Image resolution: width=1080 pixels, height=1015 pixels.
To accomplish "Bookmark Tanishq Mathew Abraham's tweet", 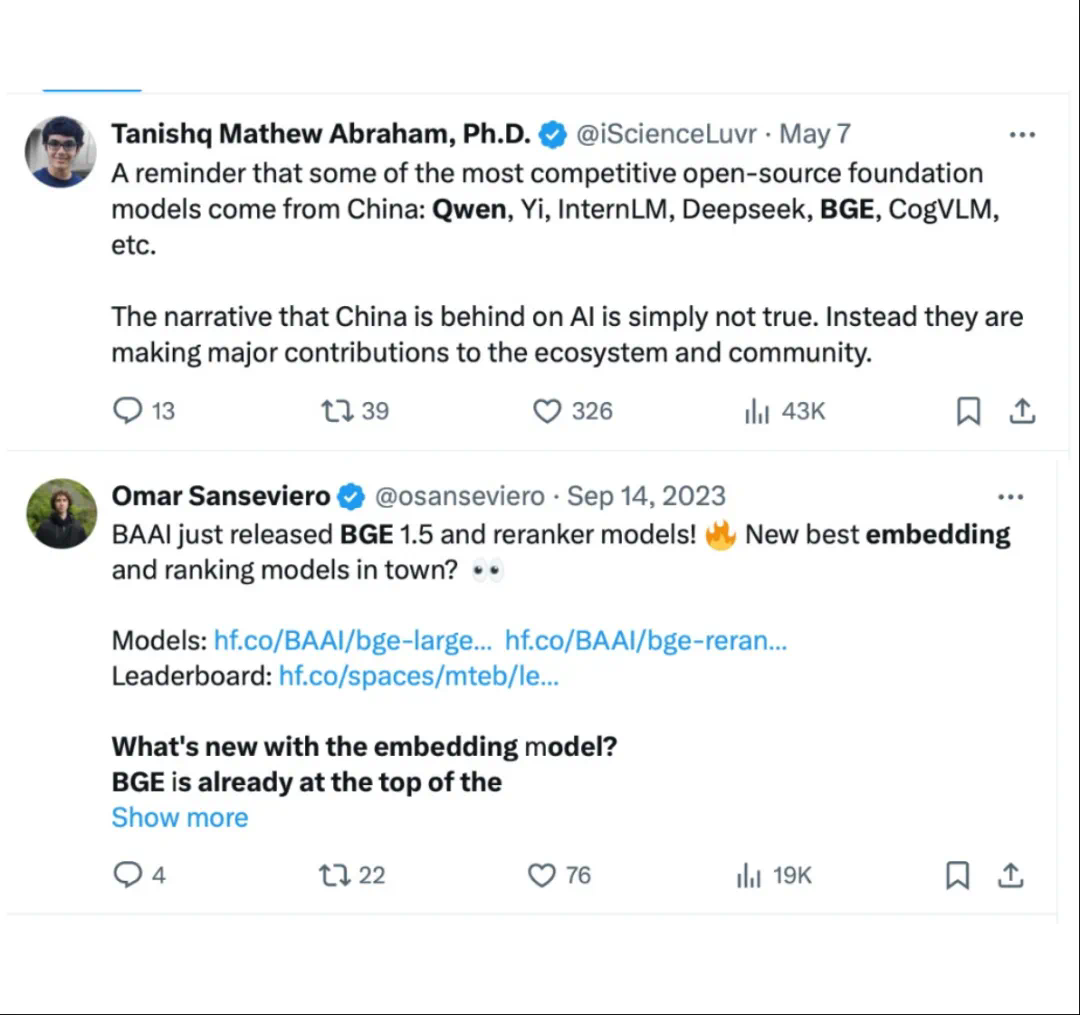I will click(968, 411).
